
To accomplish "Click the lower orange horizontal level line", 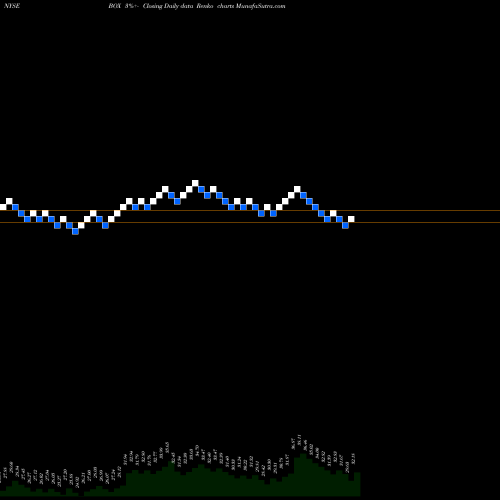I will (250, 222).
